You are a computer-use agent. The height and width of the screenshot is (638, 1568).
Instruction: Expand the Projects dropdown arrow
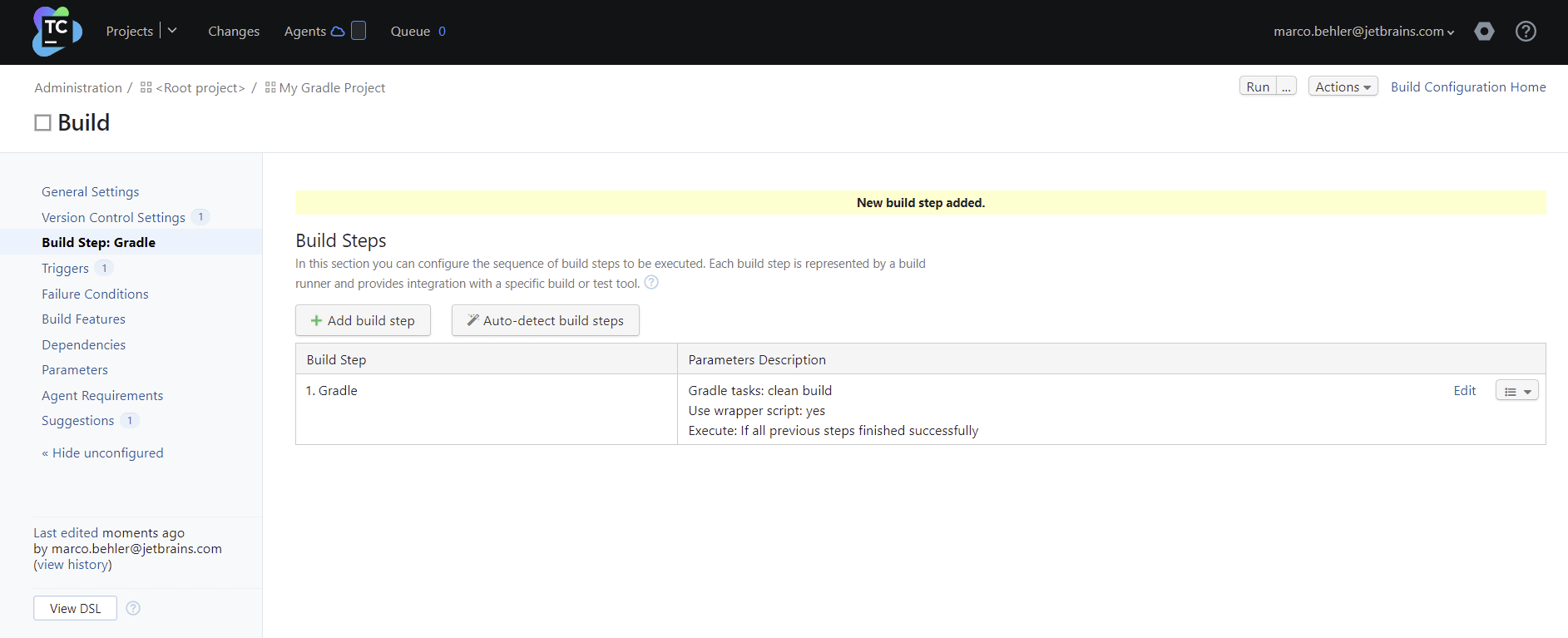click(172, 31)
